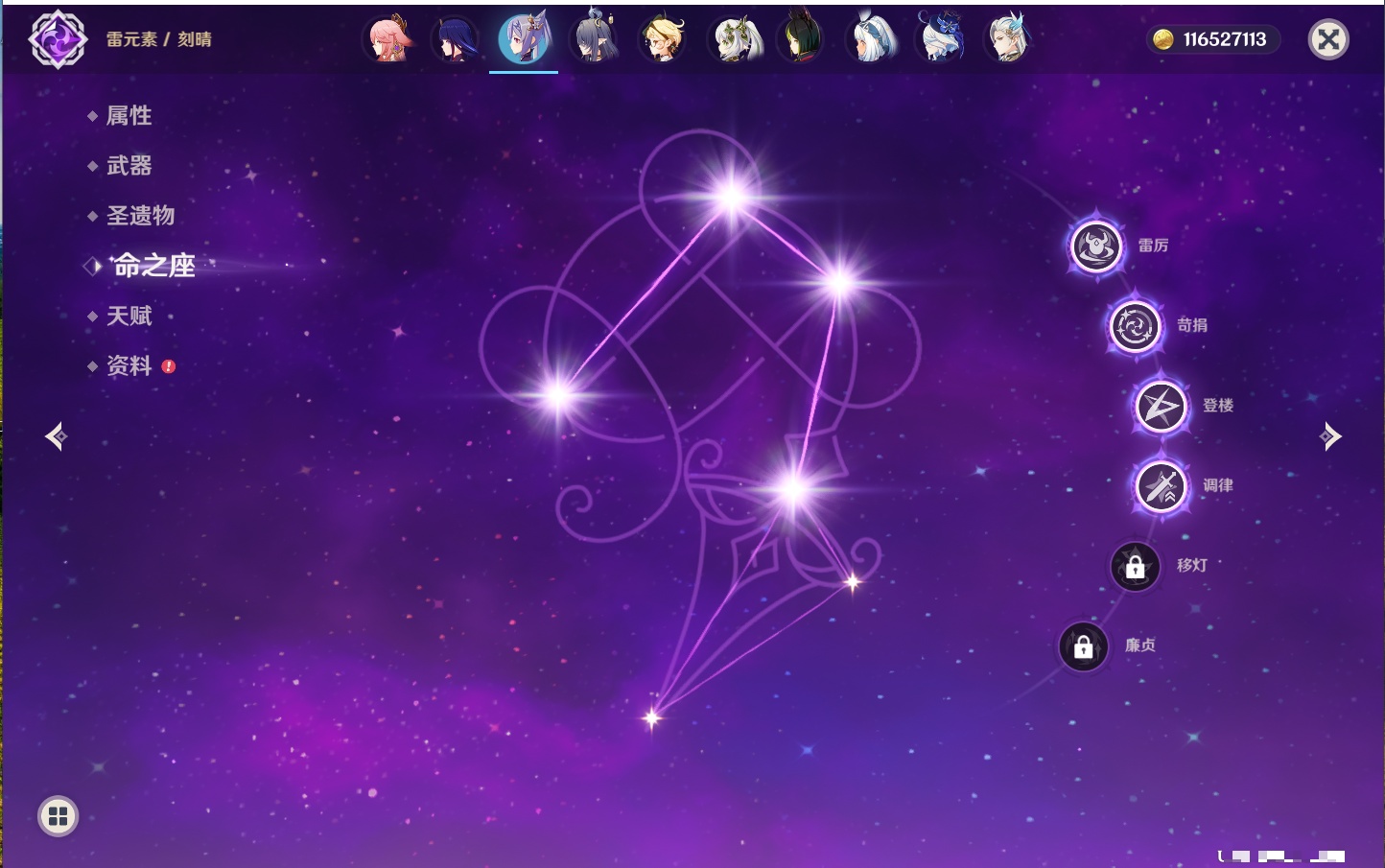1385x868 pixels.
Task: Click the locked 移灯 constellation padlock
Action: click(1136, 567)
